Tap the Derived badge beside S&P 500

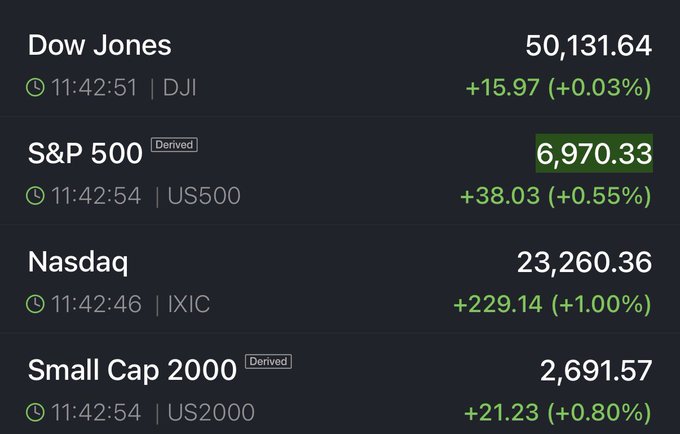(174, 145)
